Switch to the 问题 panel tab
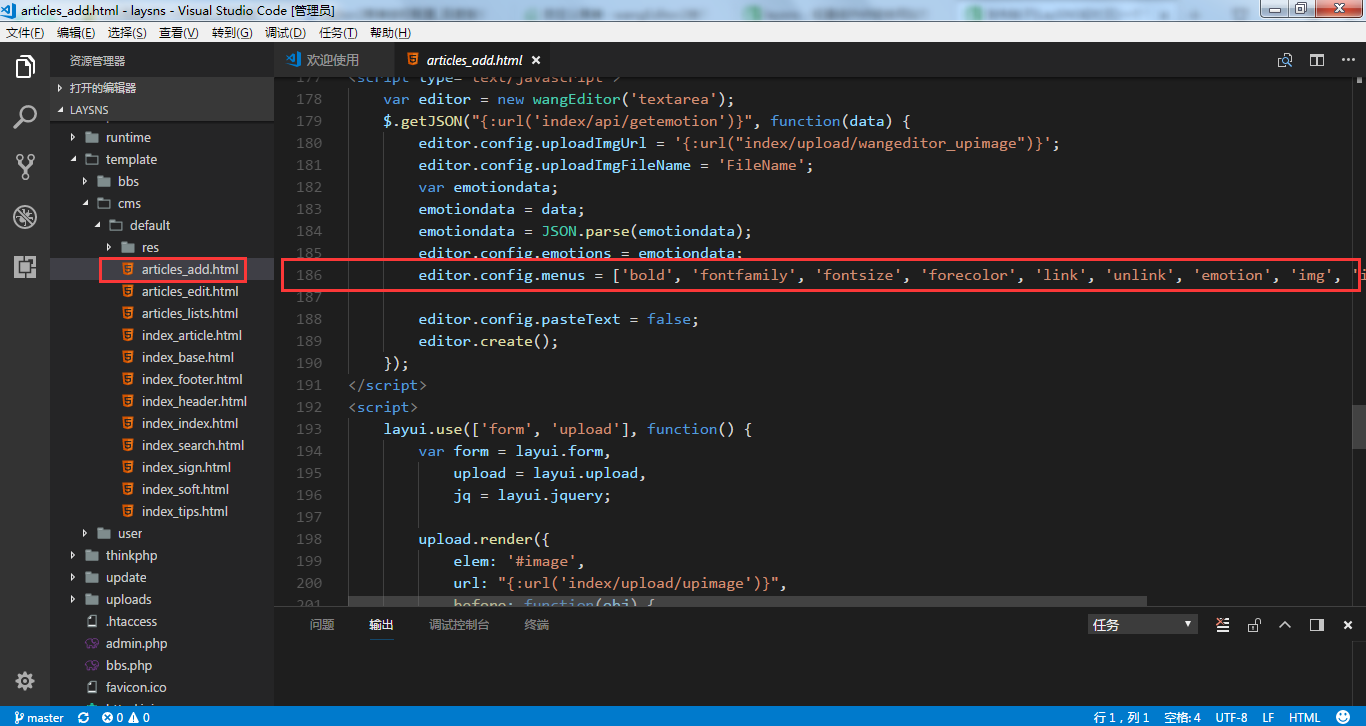1366x726 pixels. [x=322, y=625]
